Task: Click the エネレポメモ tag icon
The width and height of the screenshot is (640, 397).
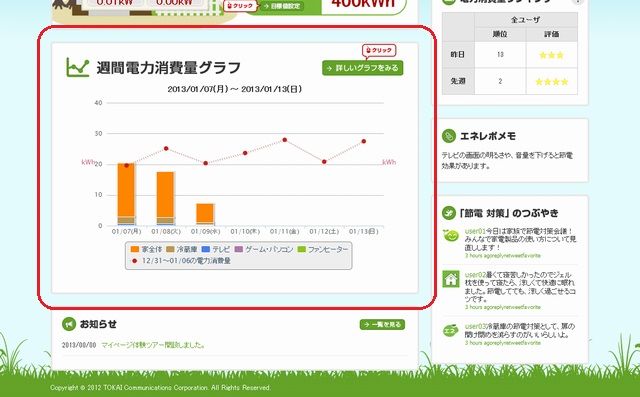Action: pyautogui.click(x=449, y=136)
